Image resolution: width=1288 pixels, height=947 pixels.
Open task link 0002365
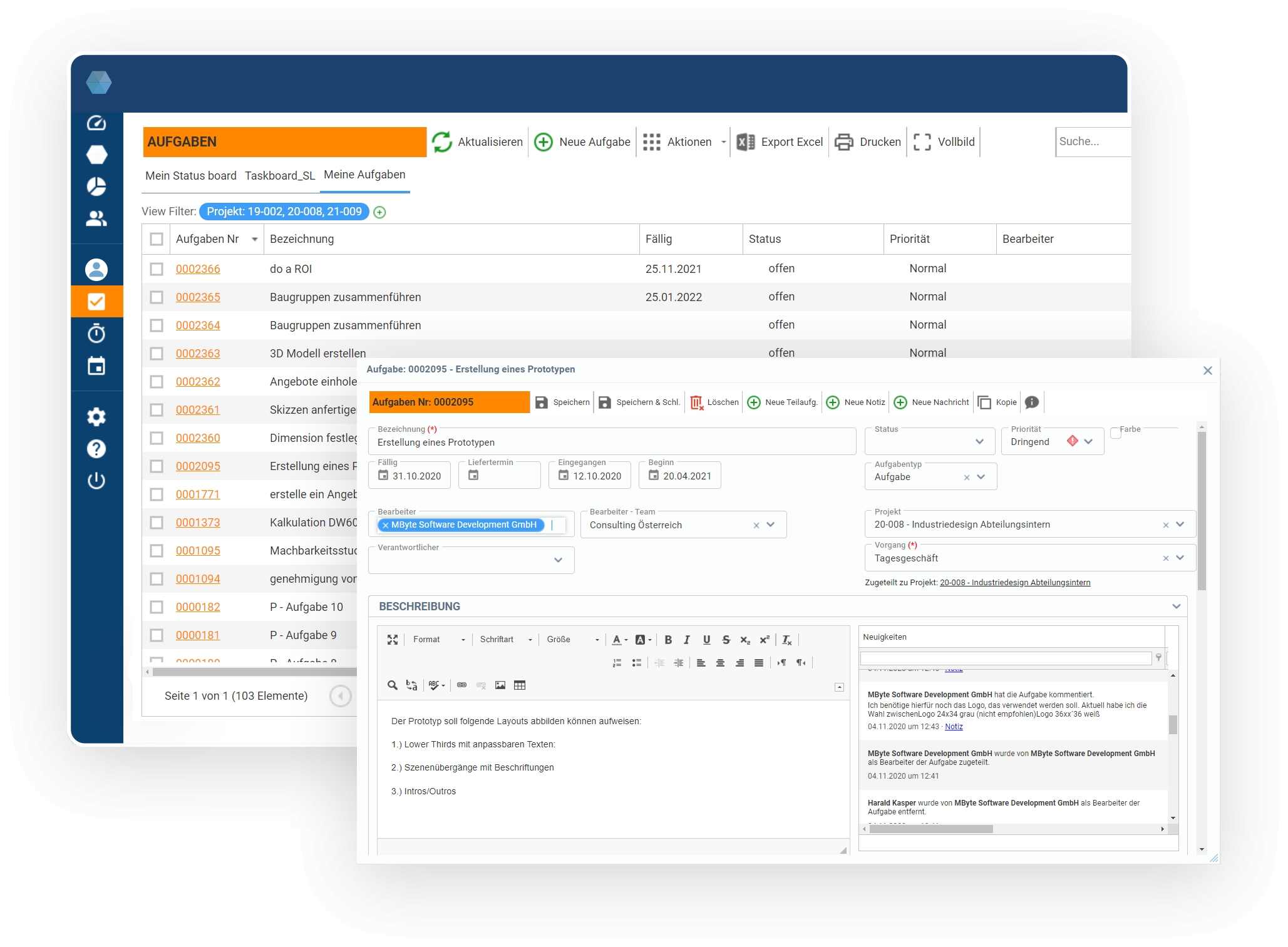[x=198, y=297]
